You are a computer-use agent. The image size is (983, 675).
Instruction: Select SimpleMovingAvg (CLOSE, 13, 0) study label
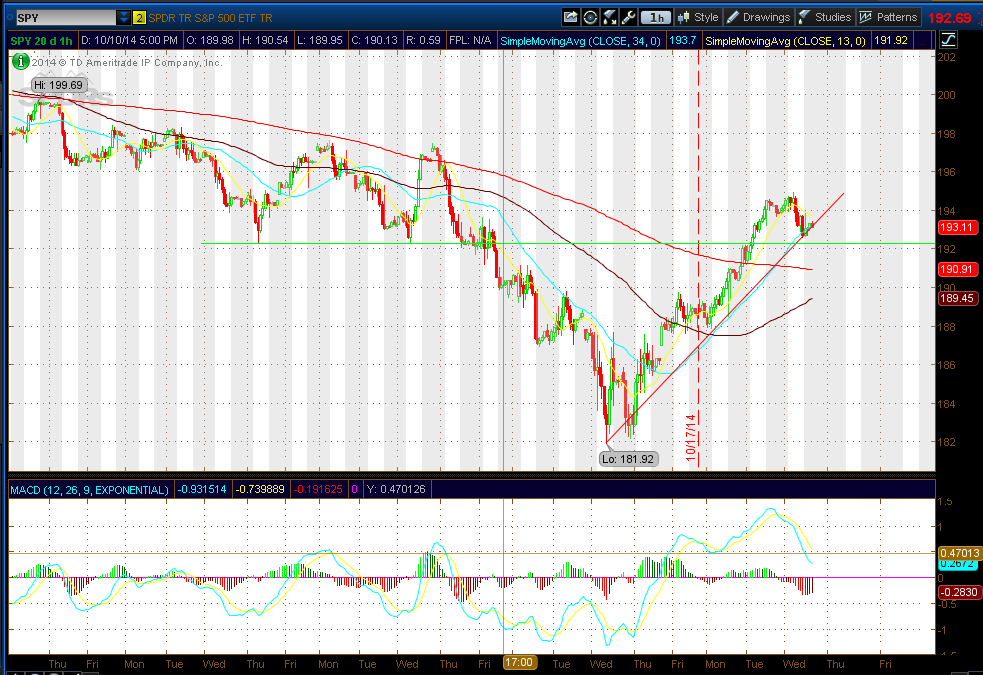(x=785, y=41)
